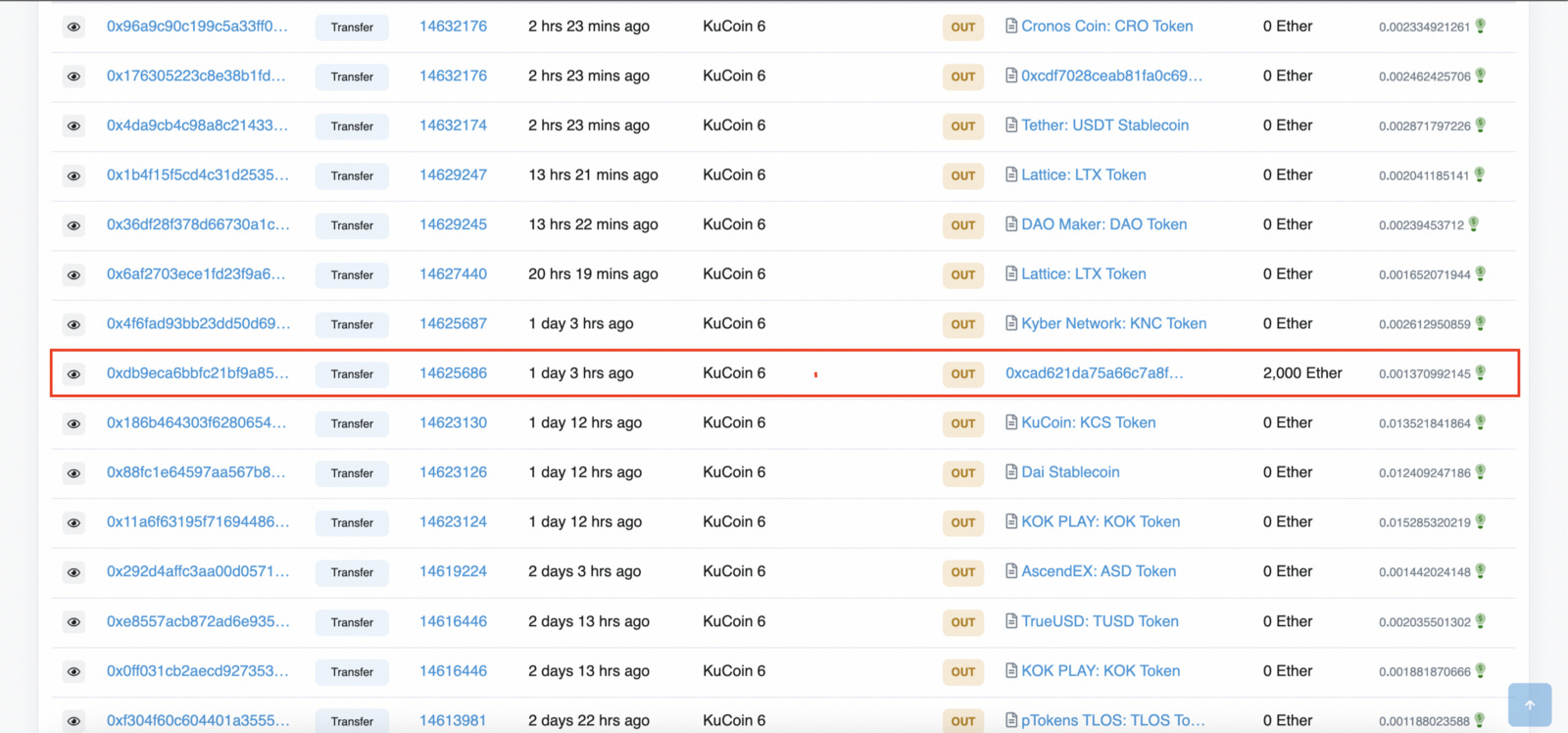Click eye icon on 0xe8557acb872ad6e935 row

click(x=73, y=622)
